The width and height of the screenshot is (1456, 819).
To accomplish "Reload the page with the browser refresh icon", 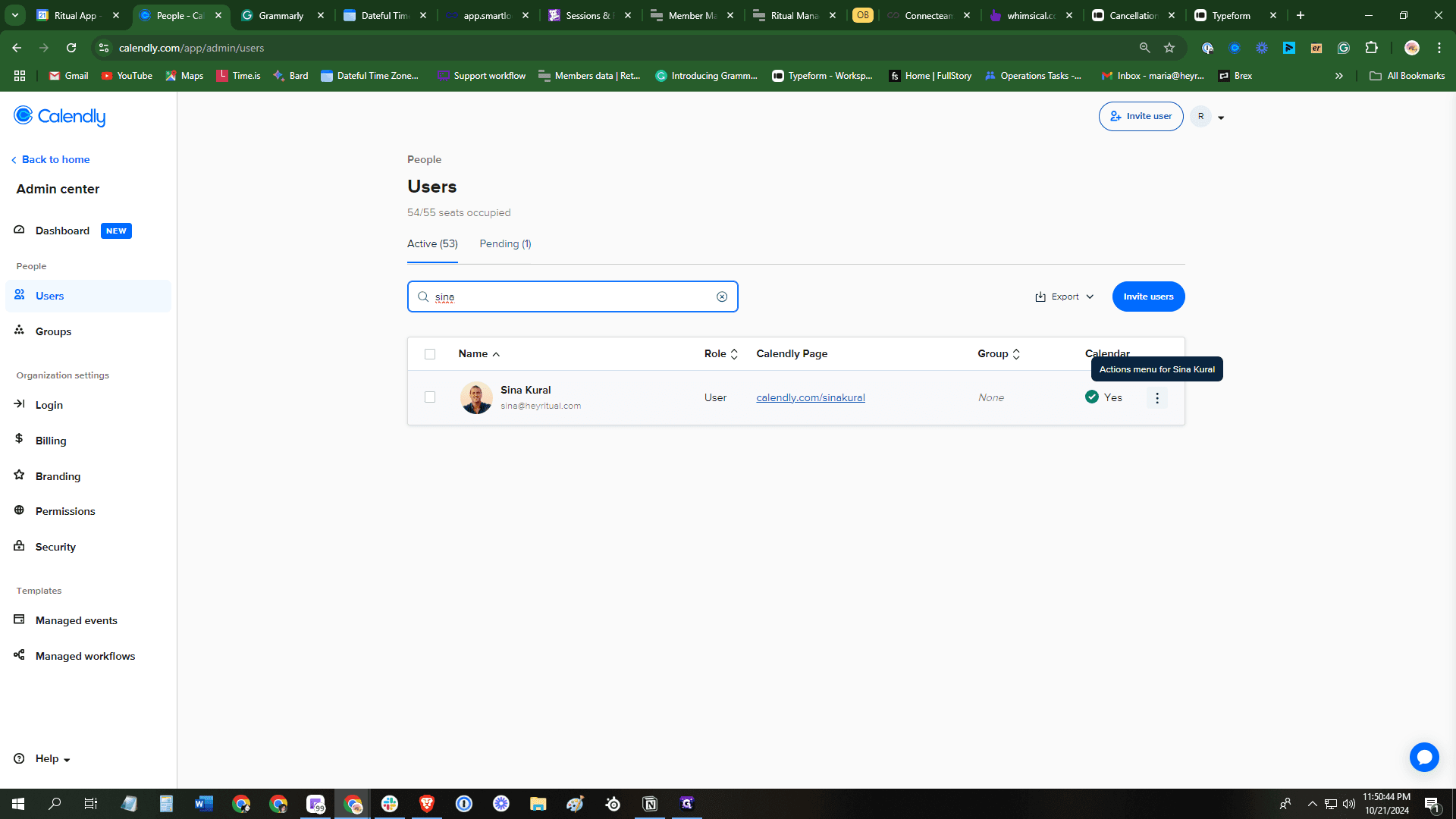I will click(71, 48).
